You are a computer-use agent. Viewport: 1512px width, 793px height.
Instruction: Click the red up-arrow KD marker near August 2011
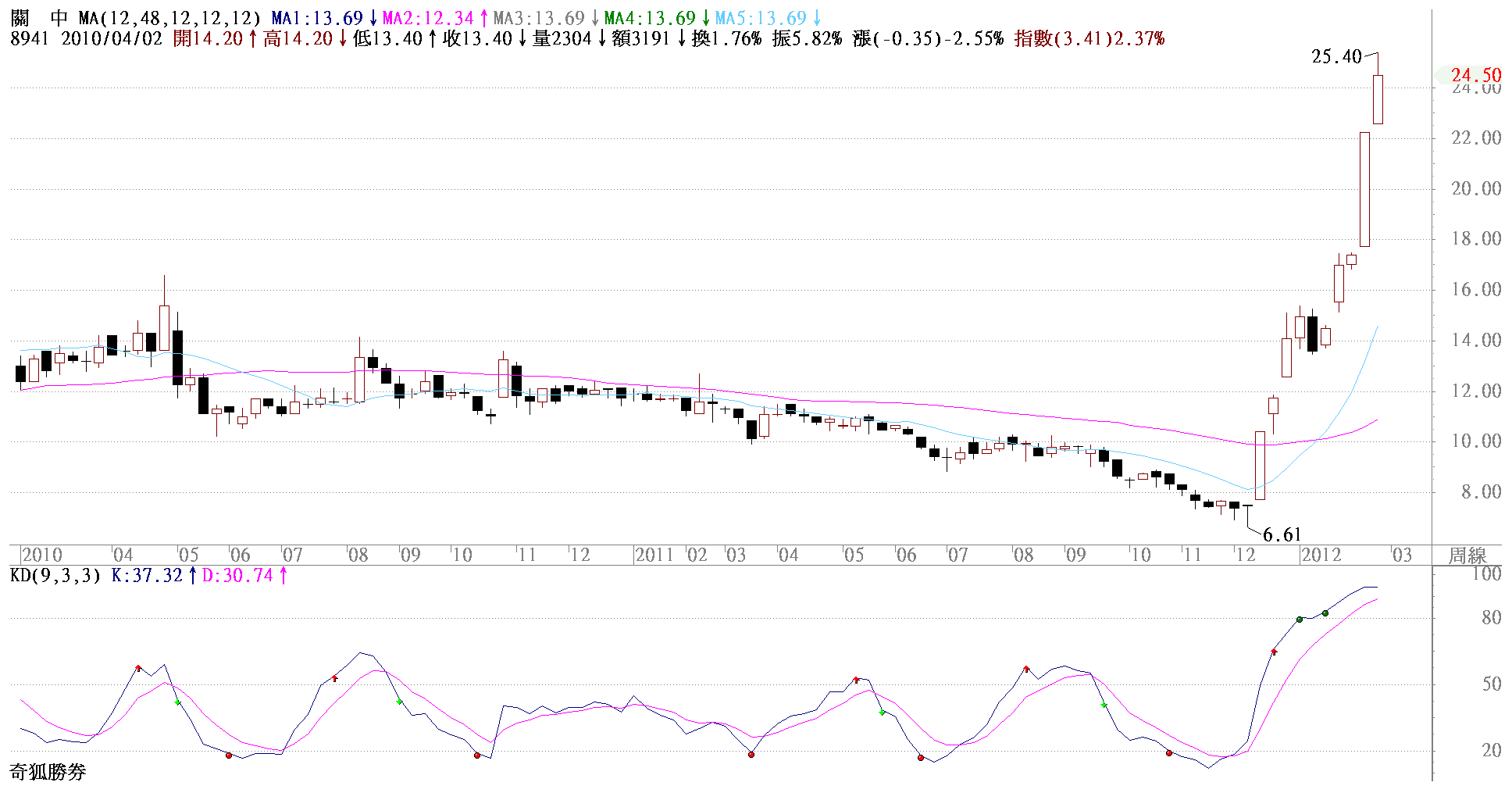(x=1026, y=669)
